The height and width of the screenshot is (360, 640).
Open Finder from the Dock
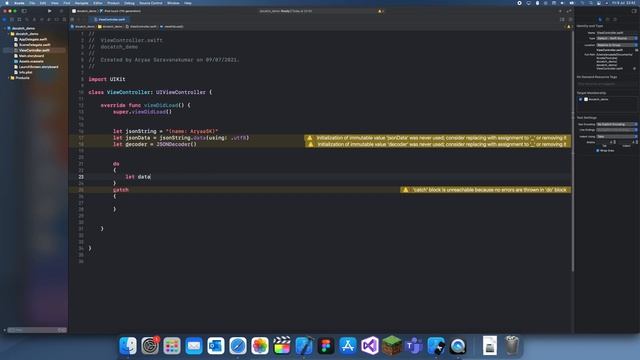tap(128, 346)
